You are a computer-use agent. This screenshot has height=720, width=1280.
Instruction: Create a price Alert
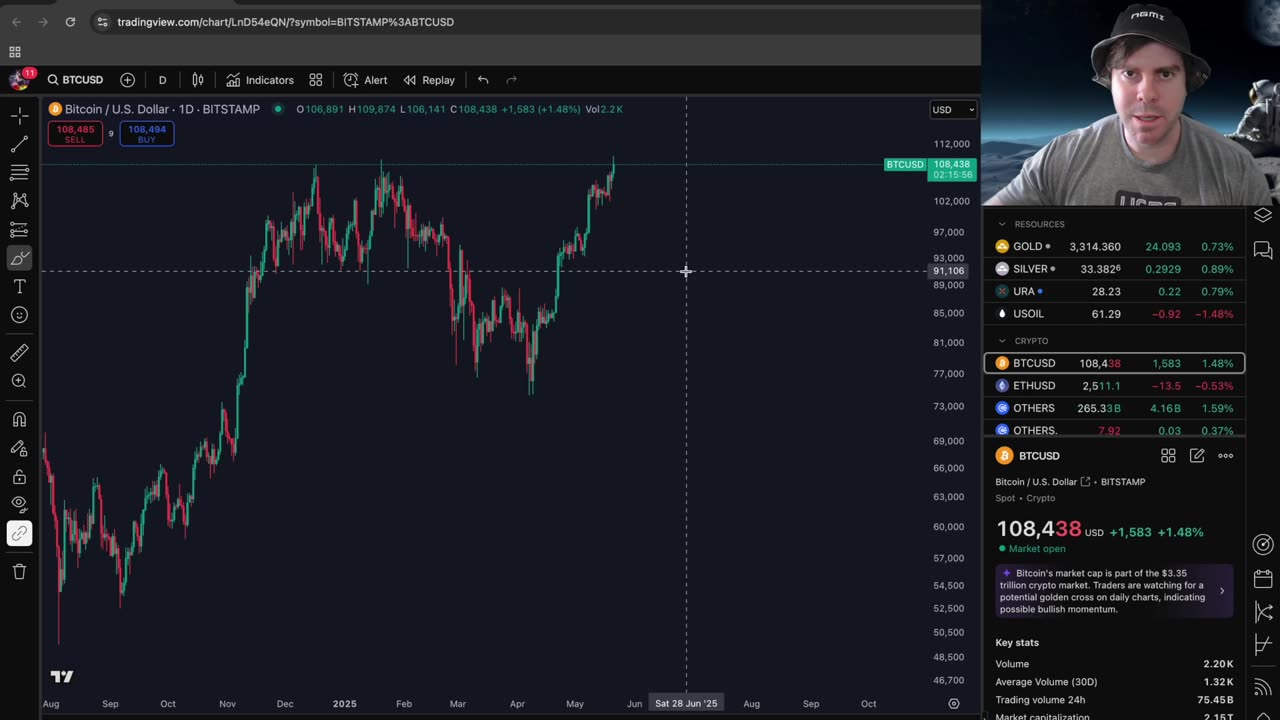point(365,80)
